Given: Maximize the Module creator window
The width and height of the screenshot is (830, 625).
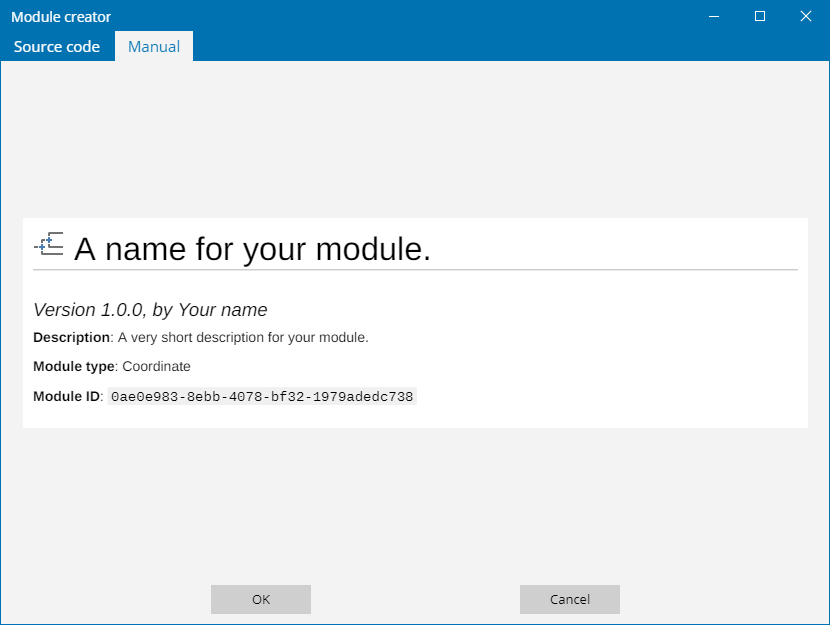Looking at the screenshot, I should click(x=760, y=16).
